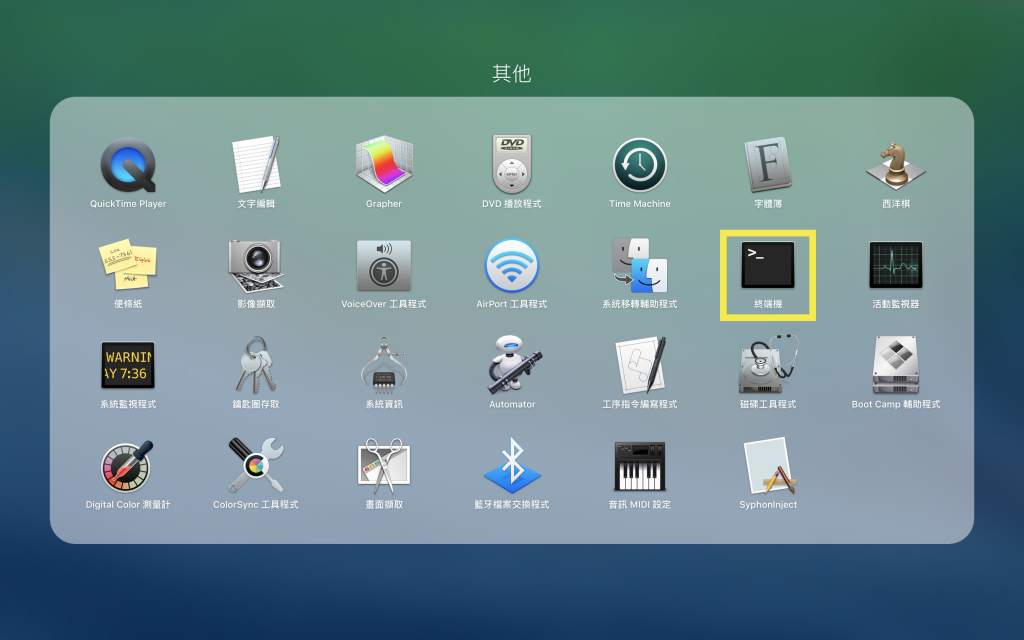Viewport: 1024px width, 640px height.
Task: Launch 磁碟工具程式 Disk Utility
Action: [768, 364]
